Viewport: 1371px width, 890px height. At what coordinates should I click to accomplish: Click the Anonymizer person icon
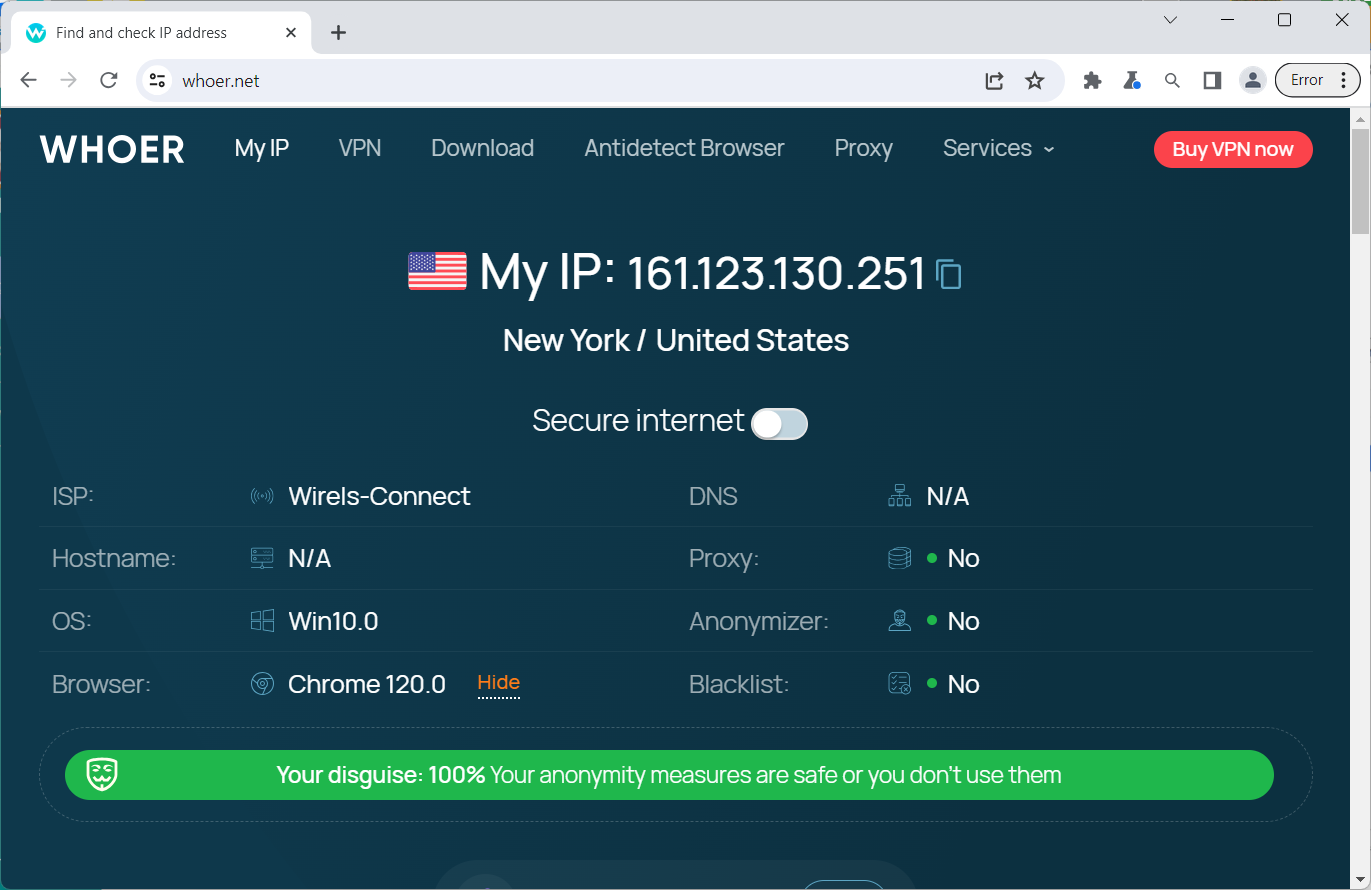pos(899,621)
